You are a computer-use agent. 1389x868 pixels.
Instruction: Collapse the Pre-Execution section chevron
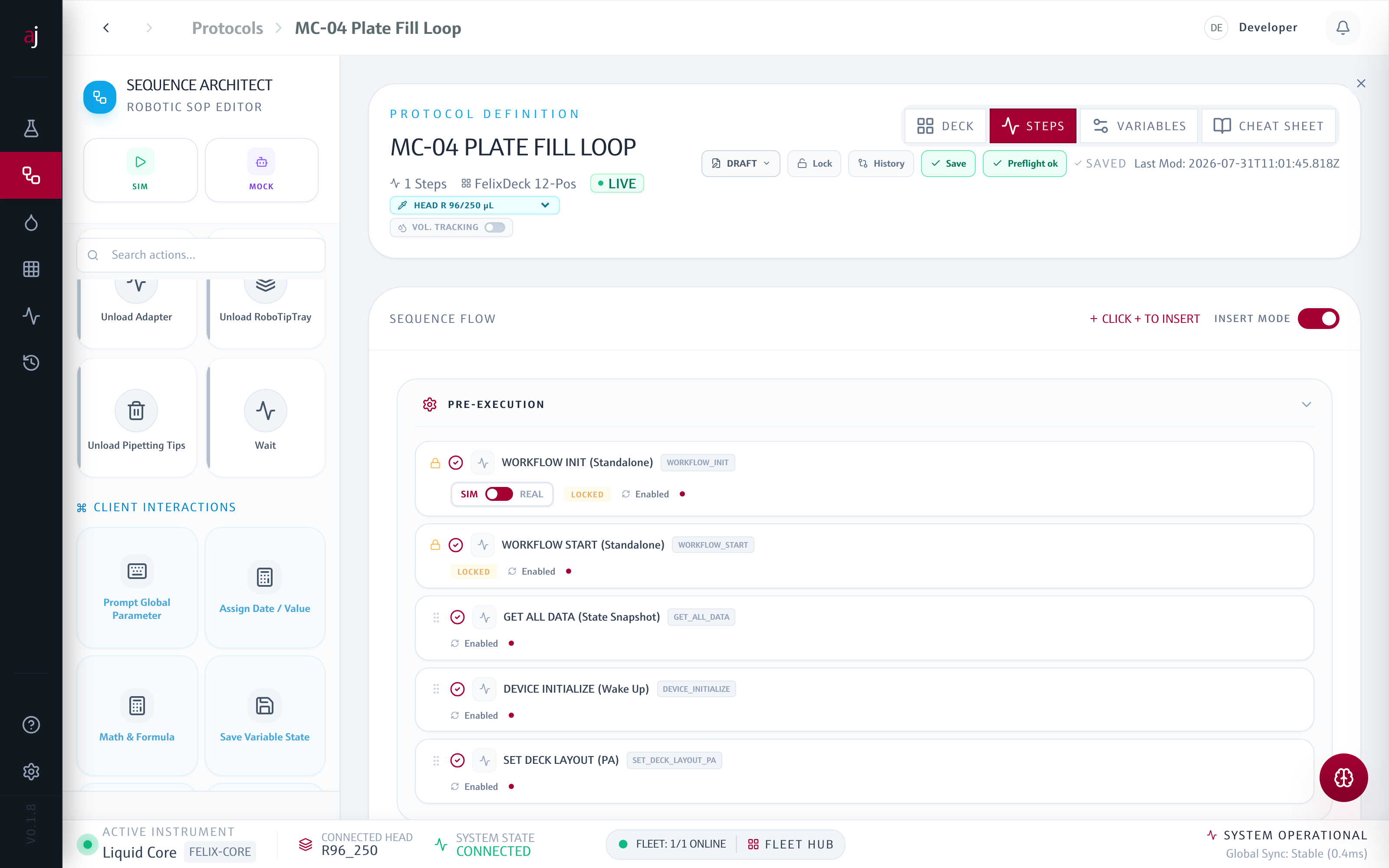click(x=1306, y=404)
